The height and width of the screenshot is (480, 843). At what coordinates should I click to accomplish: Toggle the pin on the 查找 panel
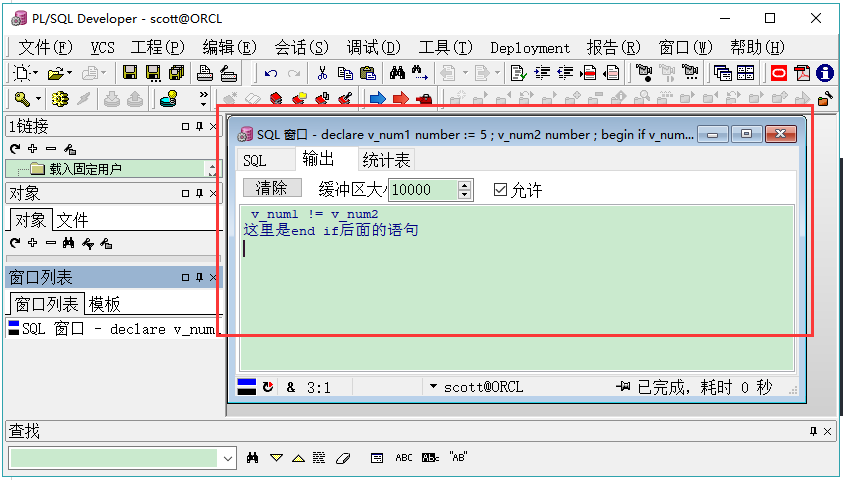pos(813,431)
